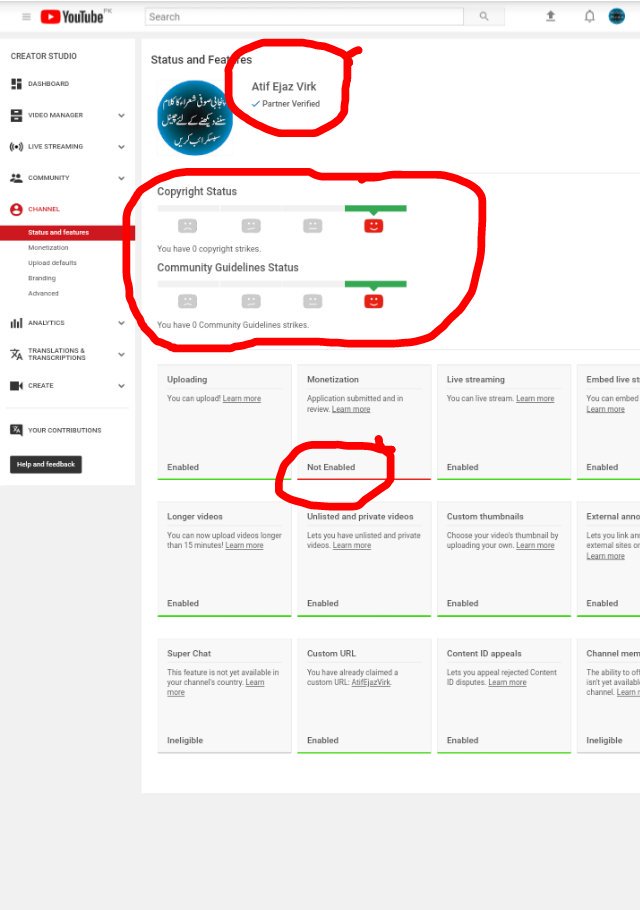Click the Atif Ejaz Virk channel name

284,86
